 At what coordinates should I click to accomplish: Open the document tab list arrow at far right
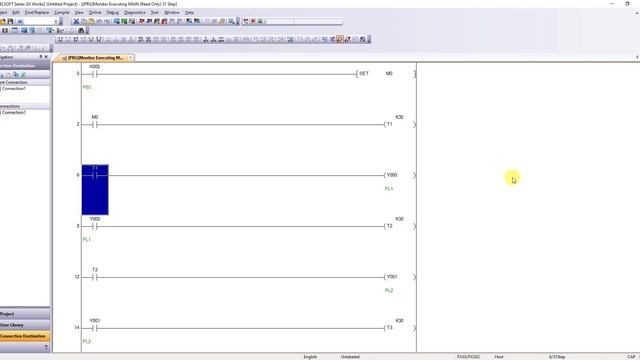click(637, 57)
